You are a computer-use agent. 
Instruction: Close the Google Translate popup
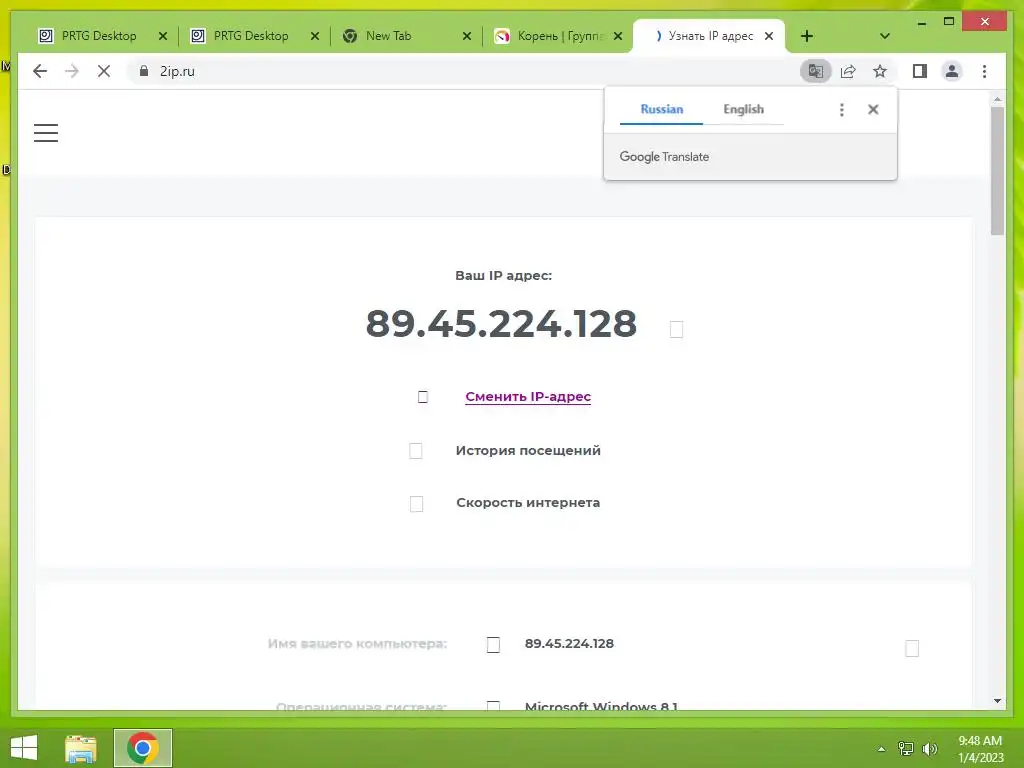pyautogui.click(x=873, y=110)
